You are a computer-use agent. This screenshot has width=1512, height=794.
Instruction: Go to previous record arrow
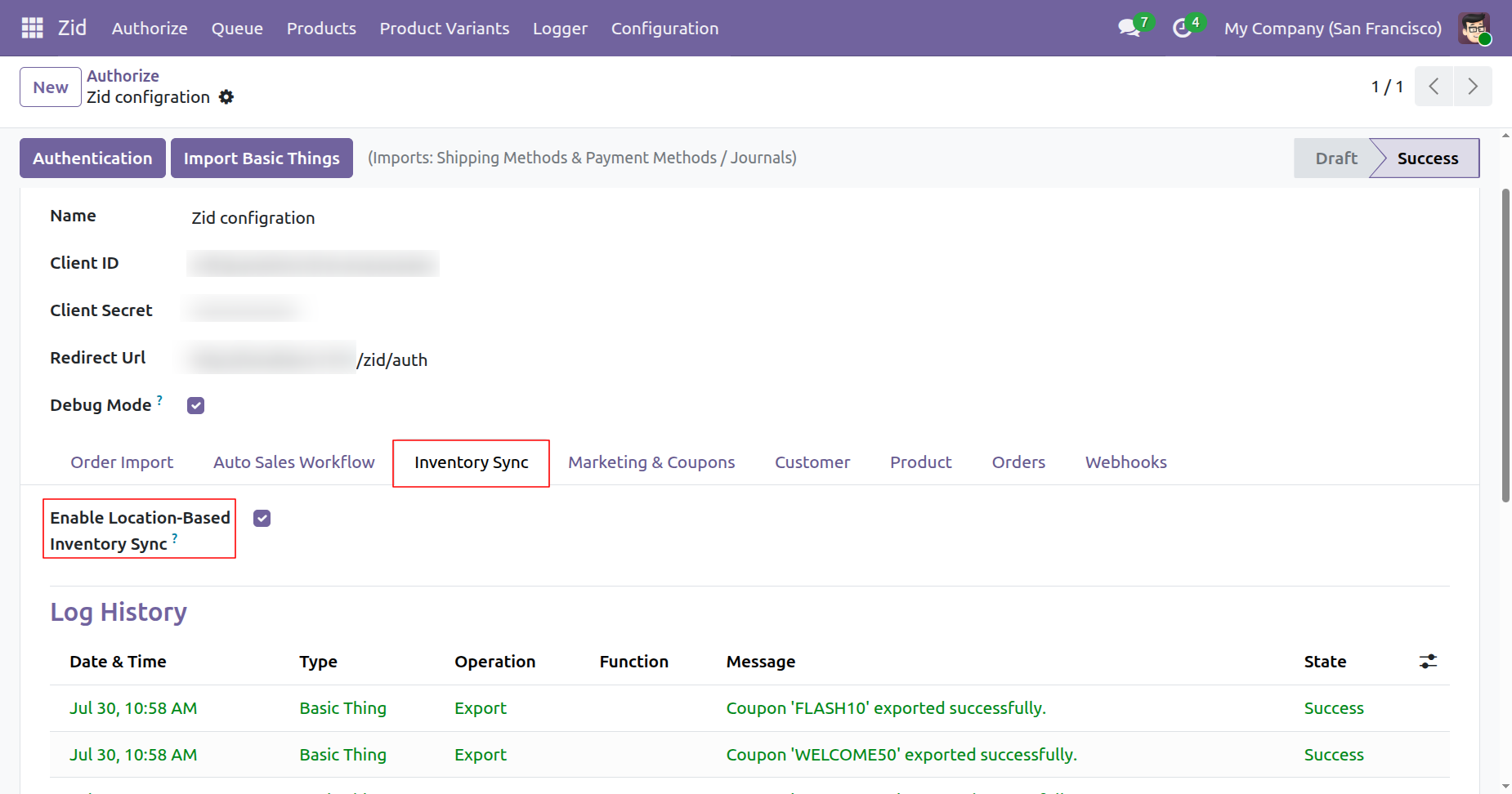pyautogui.click(x=1434, y=87)
